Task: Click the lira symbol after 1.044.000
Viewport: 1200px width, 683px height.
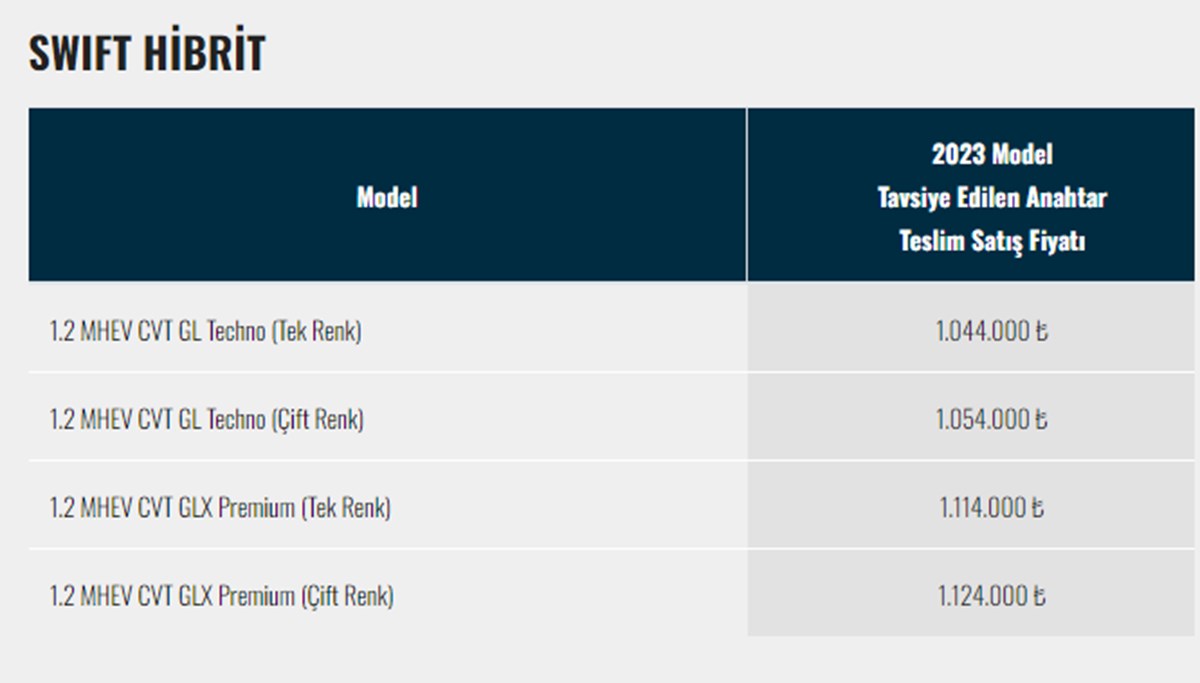Action: pyautogui.click(x=1040, y=331)
